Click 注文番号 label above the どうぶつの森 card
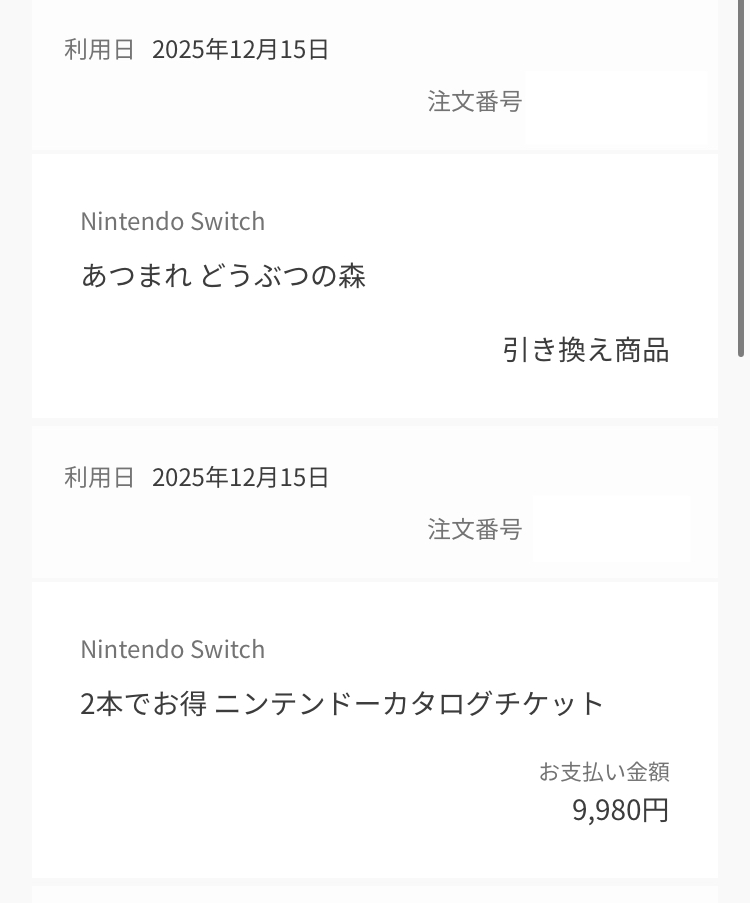 coord(475,101)
